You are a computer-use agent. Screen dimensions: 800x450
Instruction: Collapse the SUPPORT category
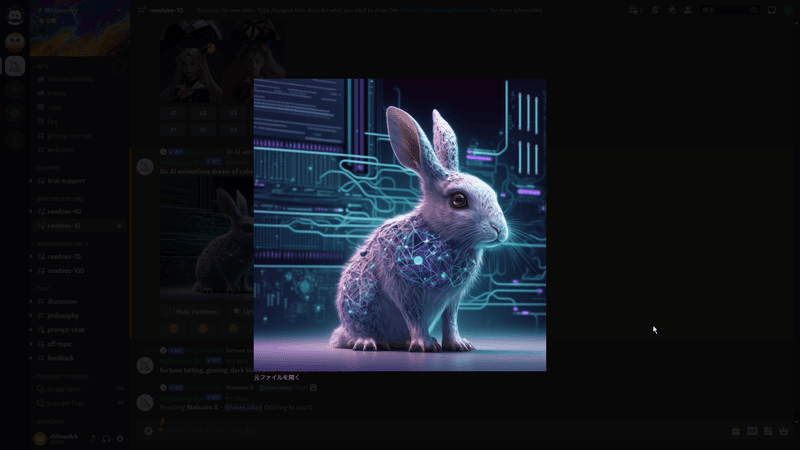[x=46, y=168]
